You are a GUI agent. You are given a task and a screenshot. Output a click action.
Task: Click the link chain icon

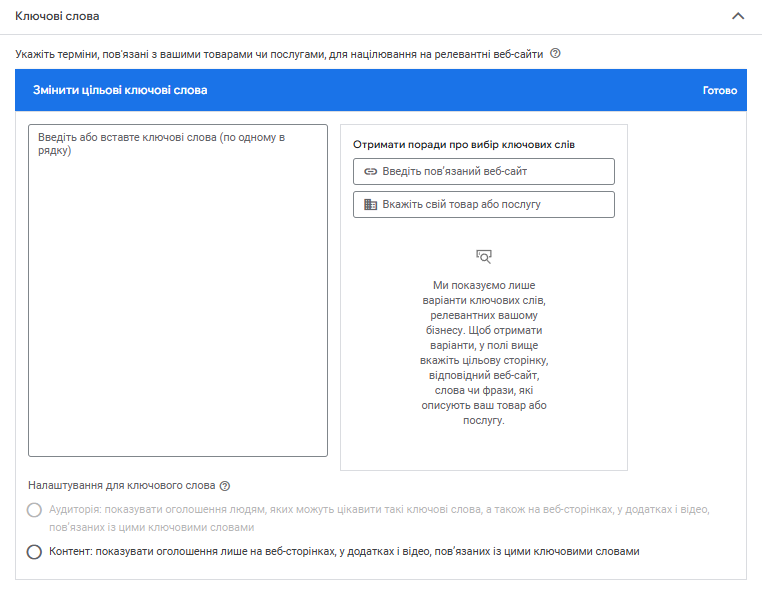[370, 171]
